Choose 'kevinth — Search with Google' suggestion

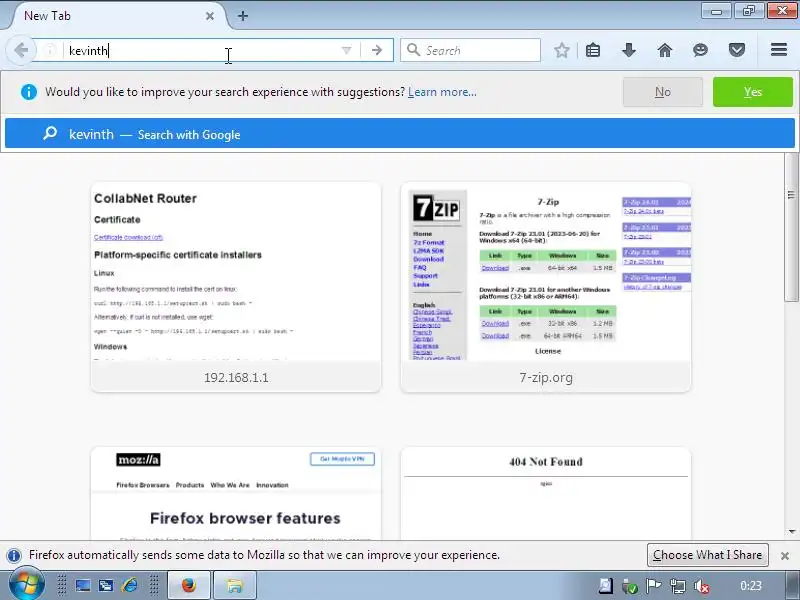click(400, 134)
